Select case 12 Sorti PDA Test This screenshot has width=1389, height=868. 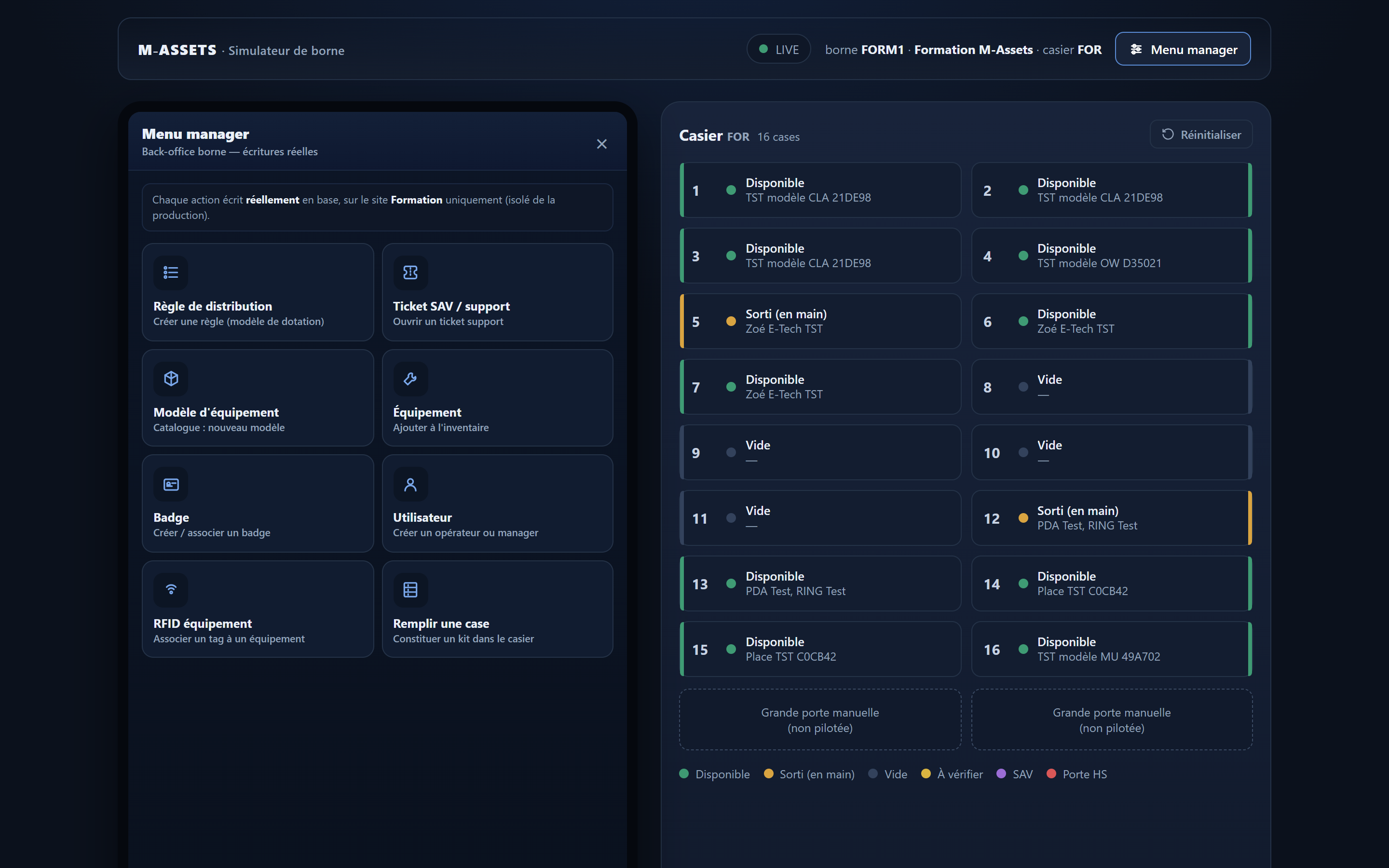tap(1112, 518)
